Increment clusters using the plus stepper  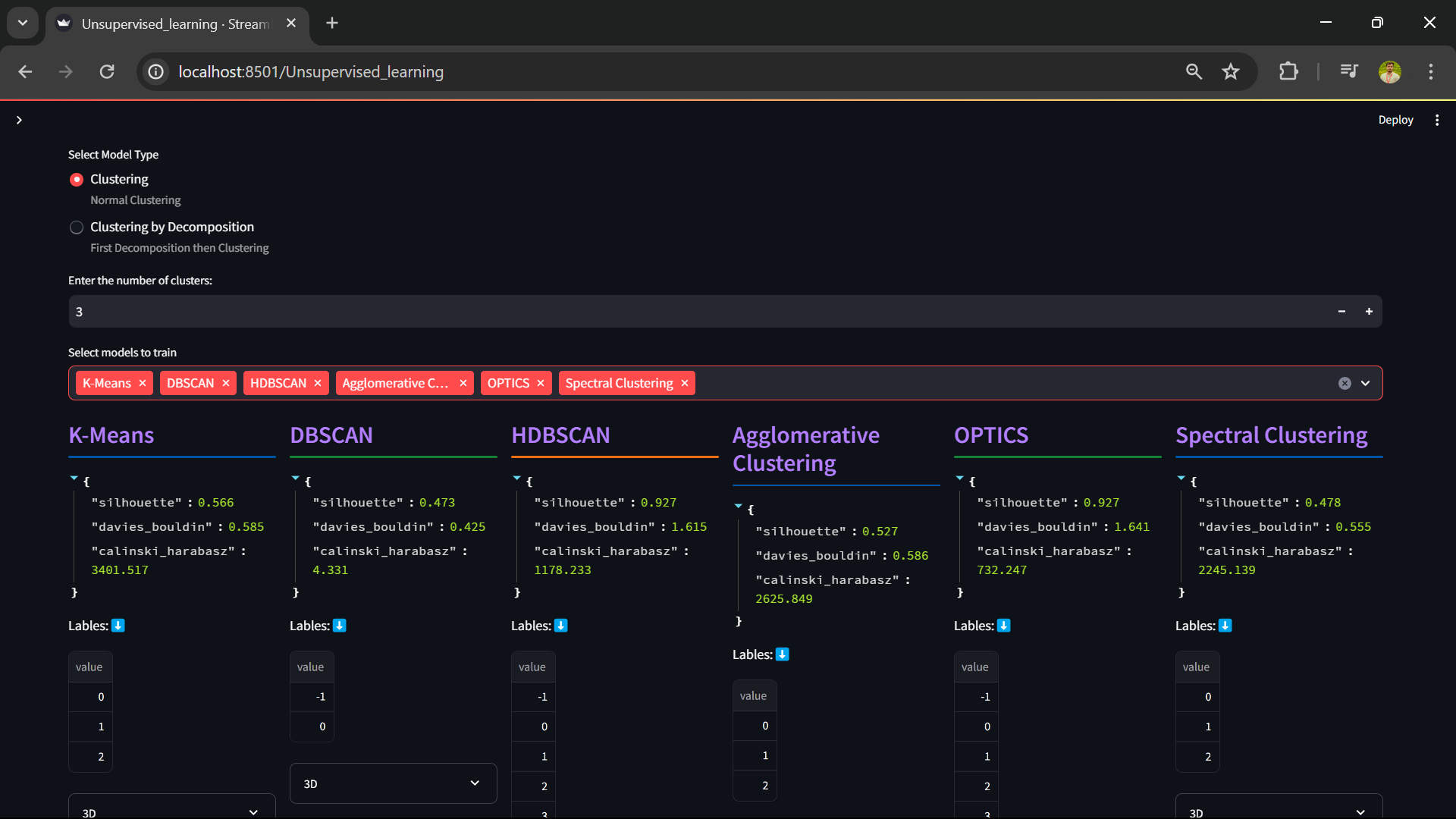pos(1370,311)
